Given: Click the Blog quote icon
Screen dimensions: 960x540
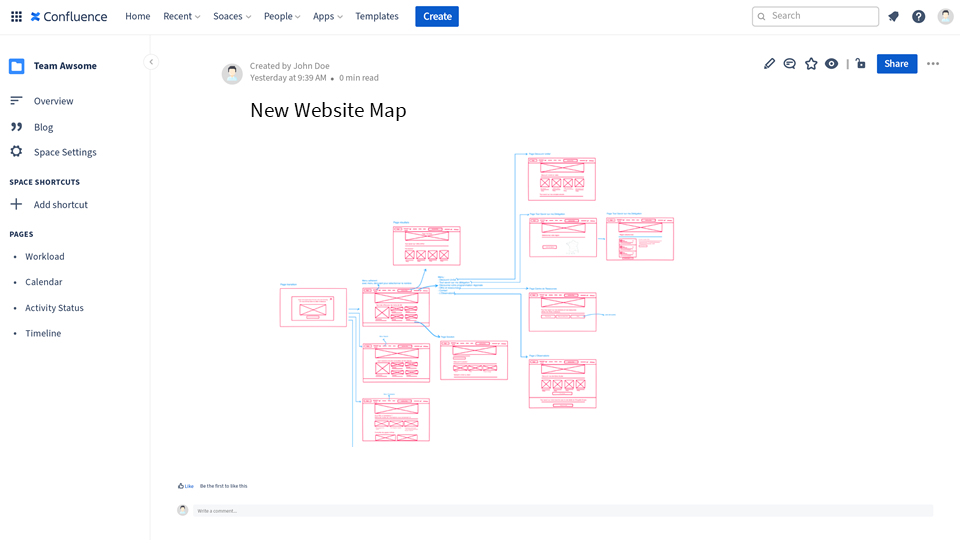Looking at the screenshot, I should pos(17,127).
